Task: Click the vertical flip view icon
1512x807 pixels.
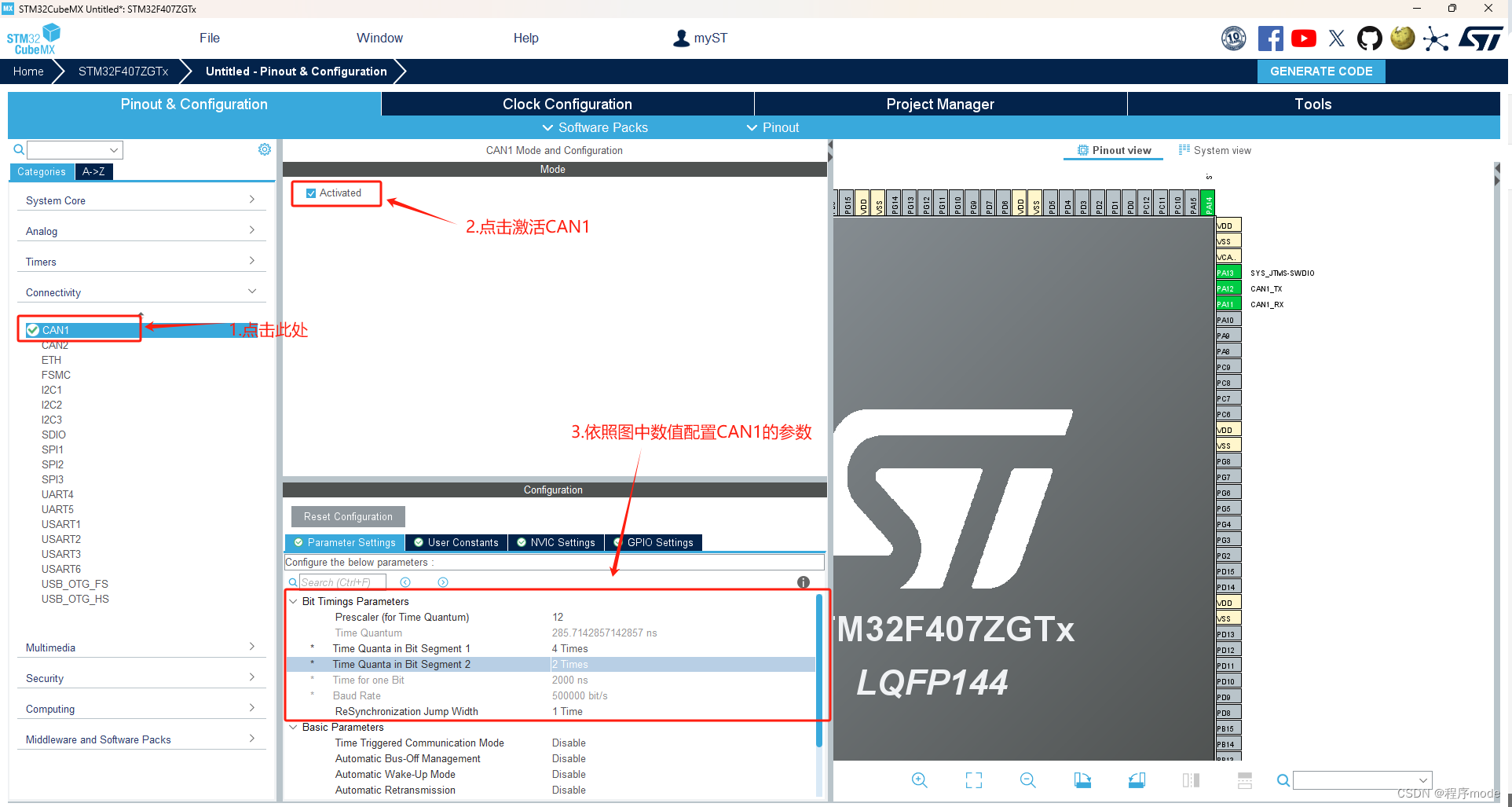Action: tap(1191, 780)
